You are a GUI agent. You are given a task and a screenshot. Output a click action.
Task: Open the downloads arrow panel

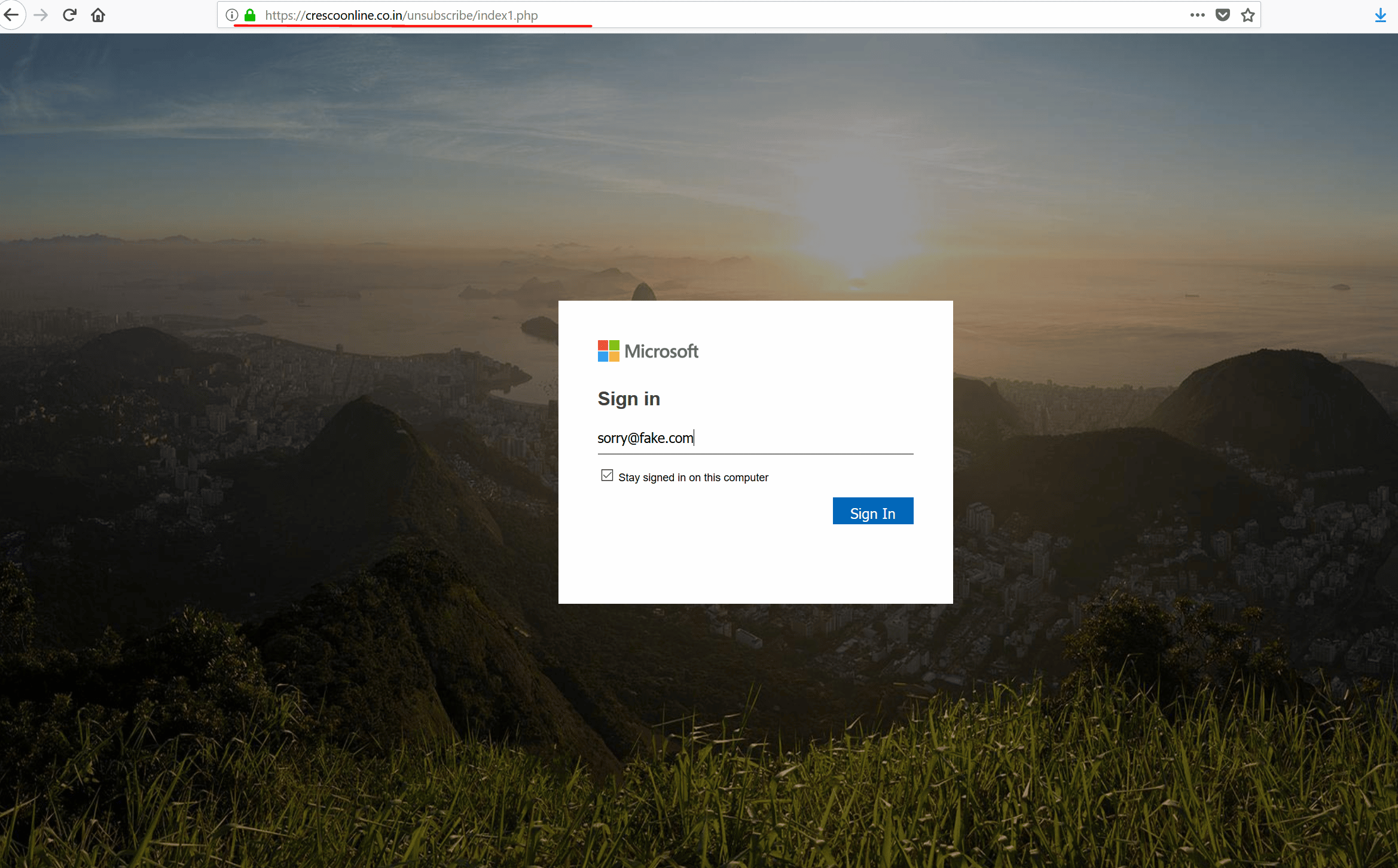[1380, 16]
